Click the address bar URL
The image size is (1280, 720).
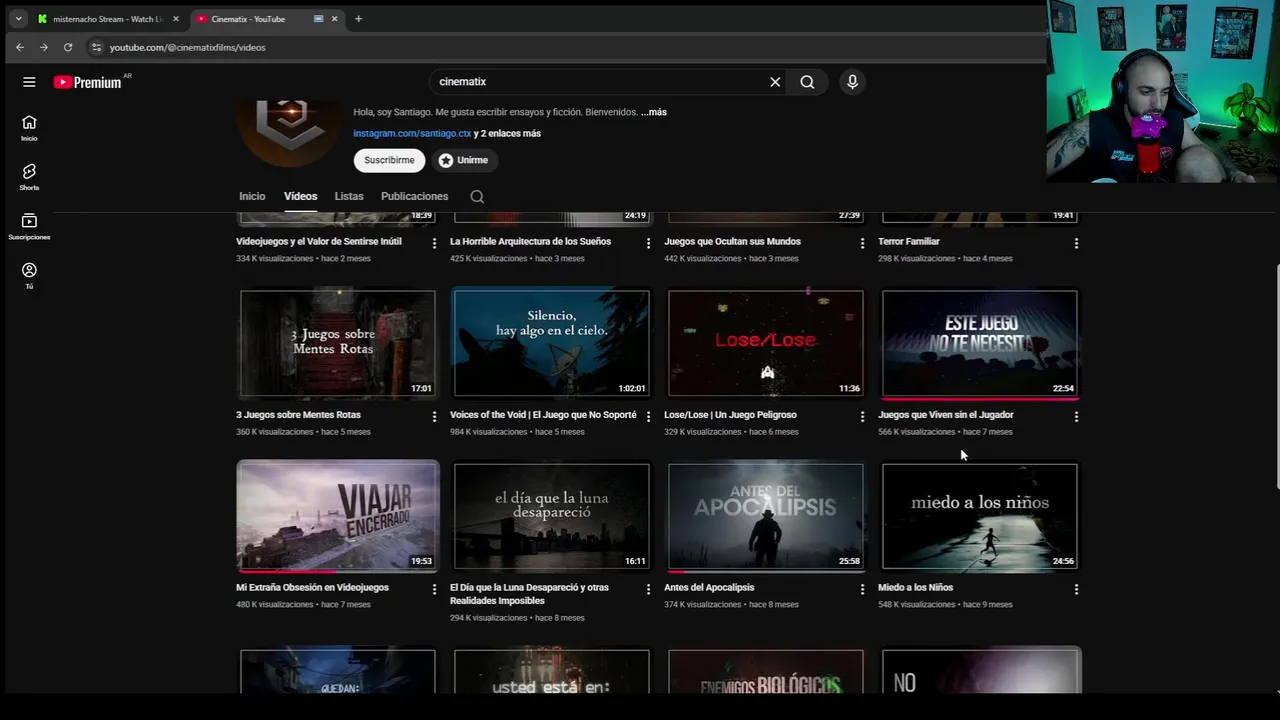tap(187, 47)
